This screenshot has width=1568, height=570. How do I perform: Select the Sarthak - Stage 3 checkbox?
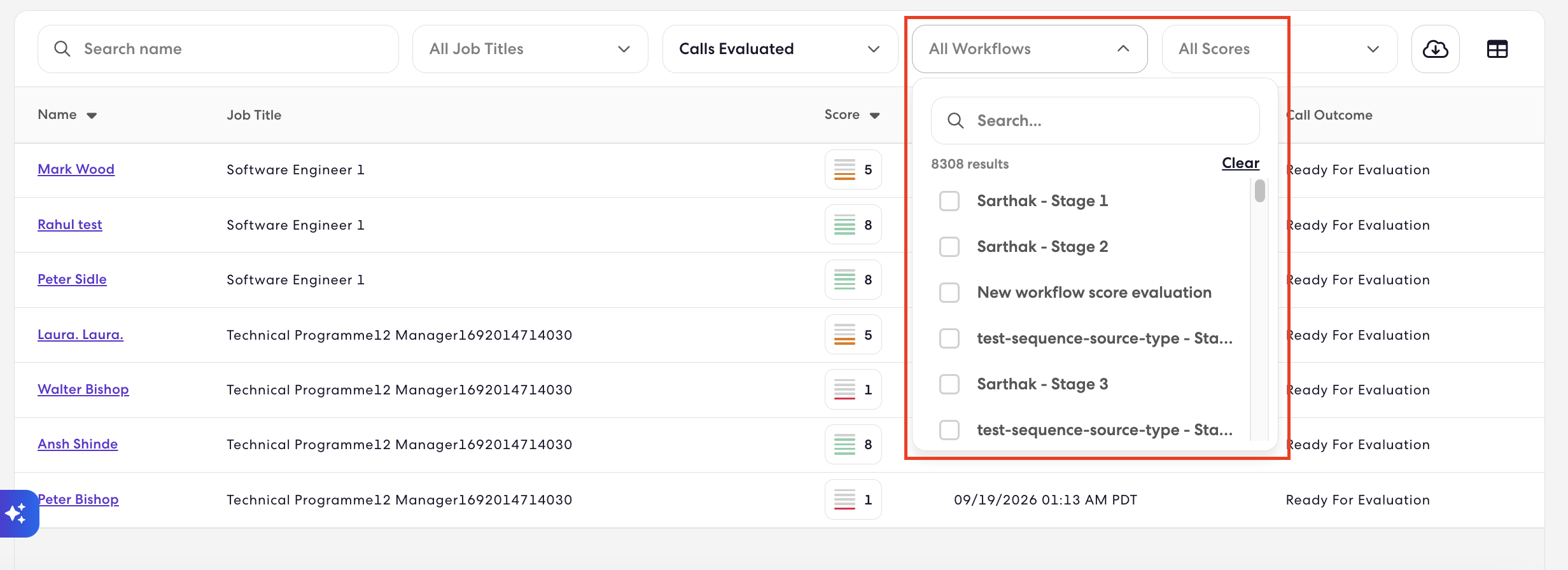click(949, 384)
